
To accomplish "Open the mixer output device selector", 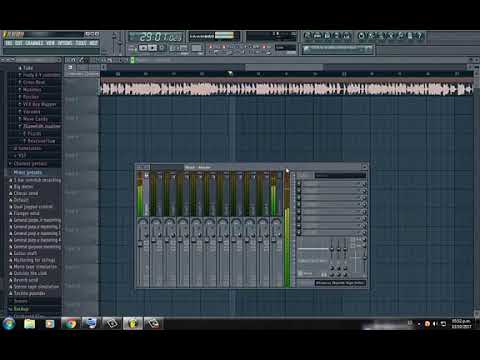I will click(x=340, y=283).
